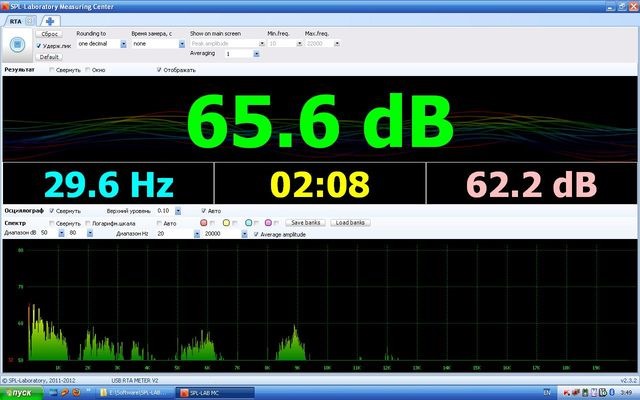Screen dimensions: 640x400
Task: Toggle checkbox next to red bank swatch
Action: coord(212,223)
